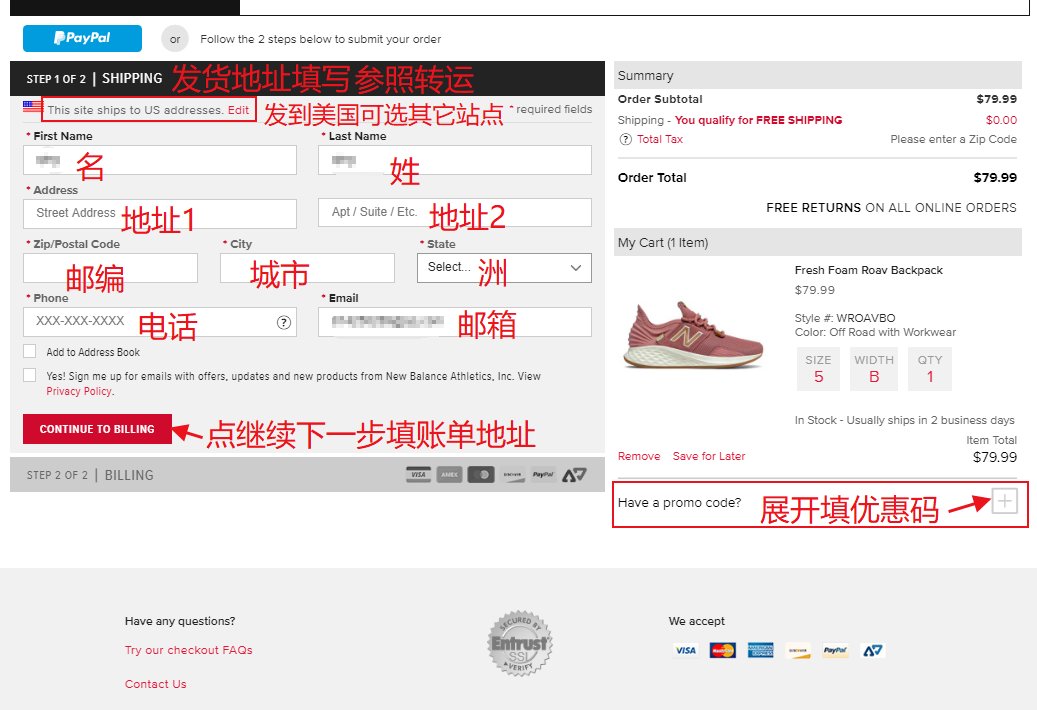
Task: Click the City input box
Action: 308,268
